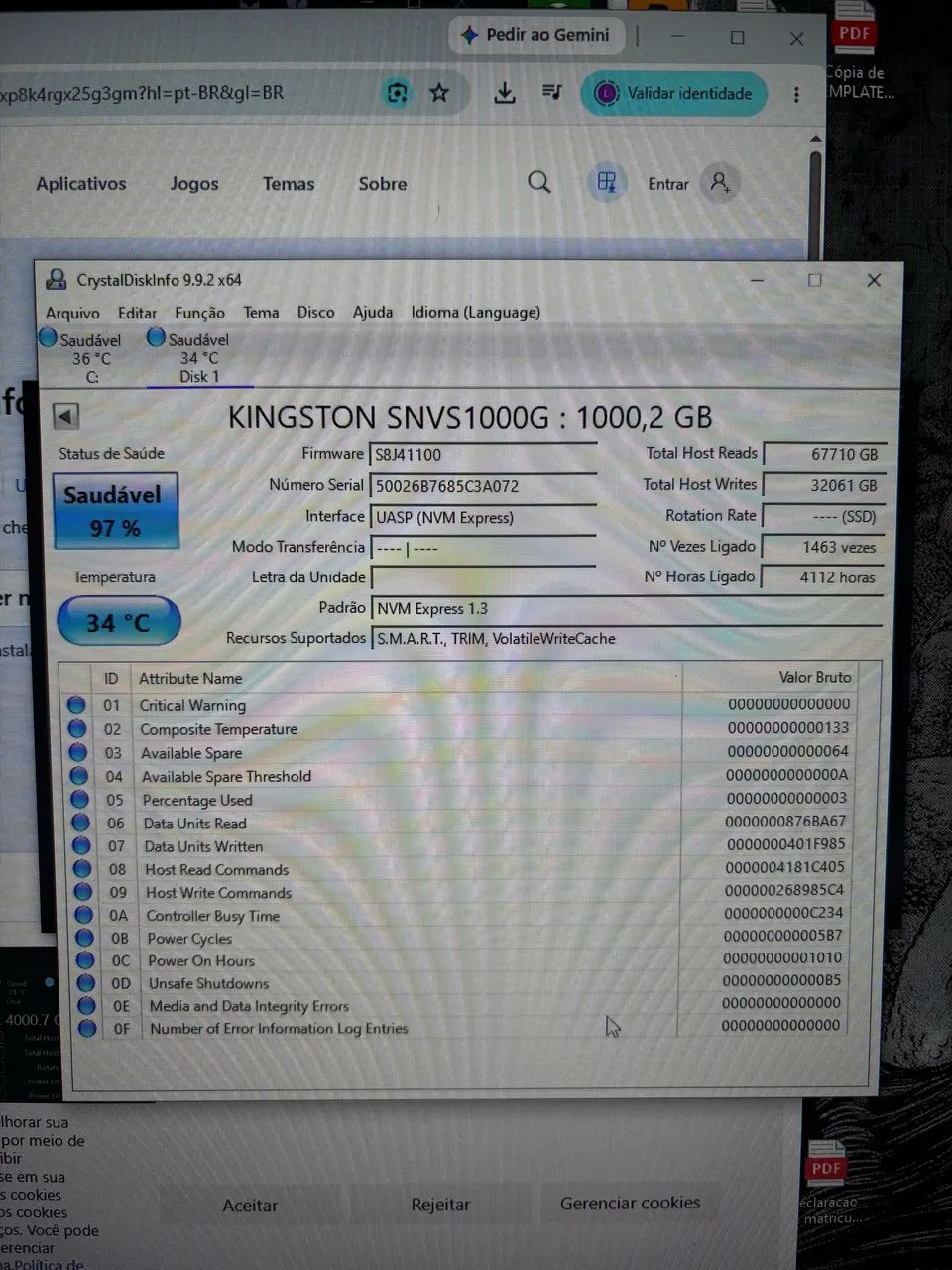The image size is (952, 1270).
Task: Click the serial number field 50026B7685C3A072
Action: [x=483, y=486]
